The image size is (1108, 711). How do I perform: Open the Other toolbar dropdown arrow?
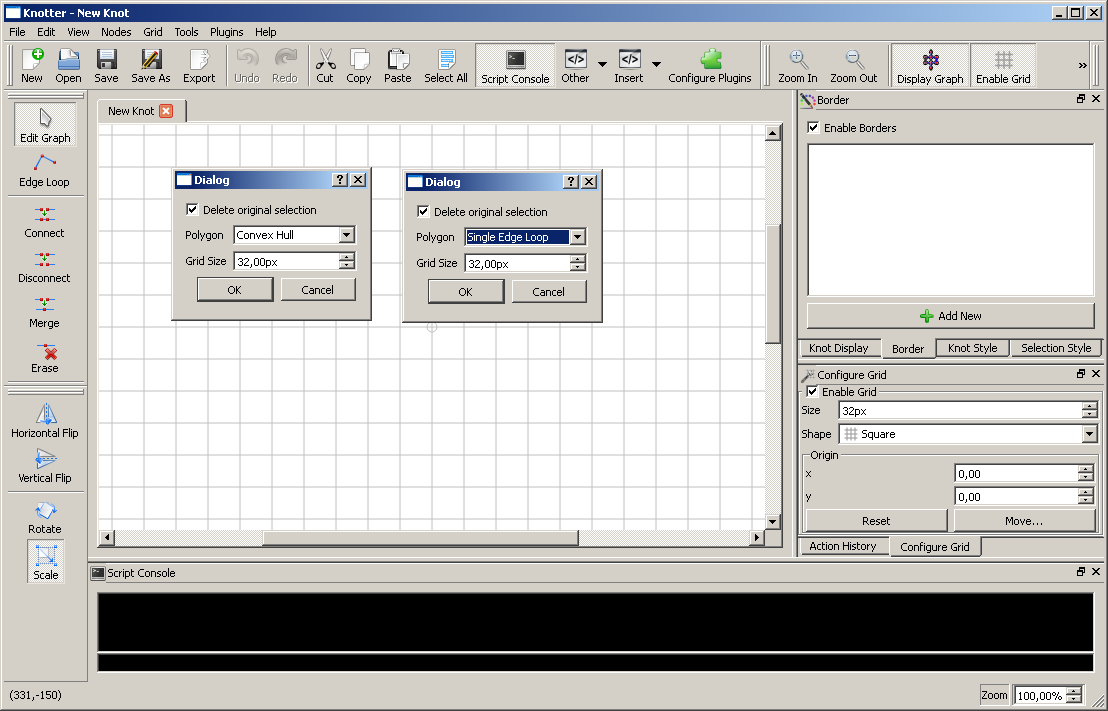point(602,64)
